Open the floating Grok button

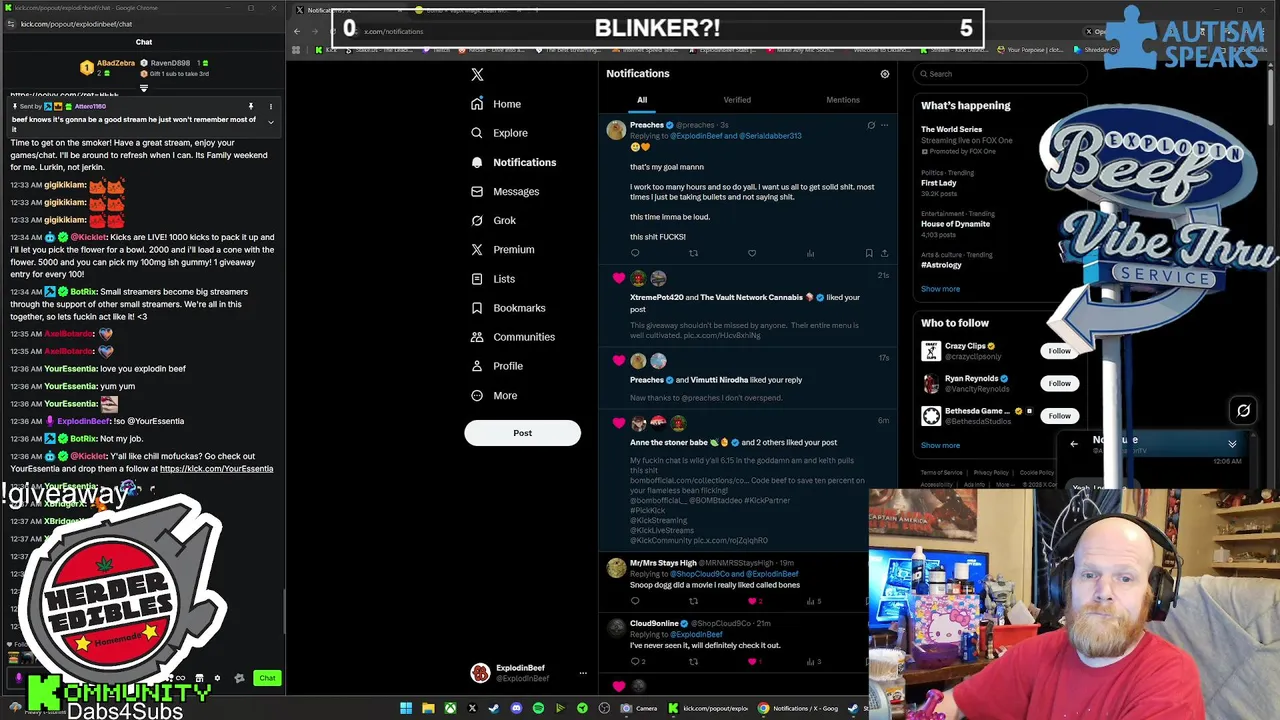click(1243, 410)
